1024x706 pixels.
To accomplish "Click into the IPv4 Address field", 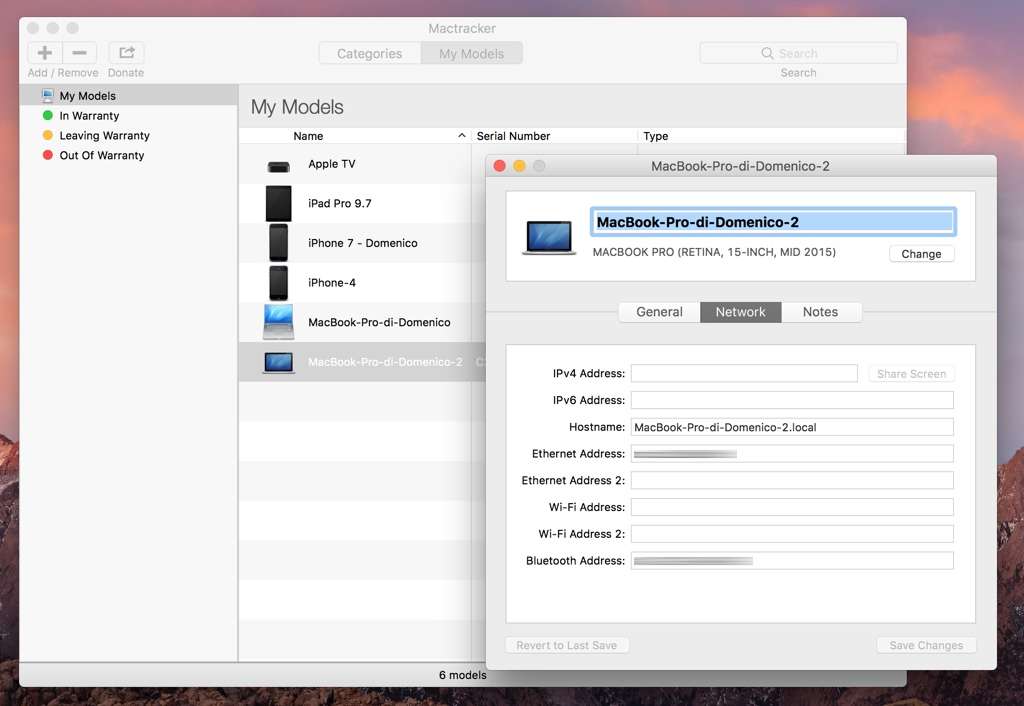I will 744,374.
